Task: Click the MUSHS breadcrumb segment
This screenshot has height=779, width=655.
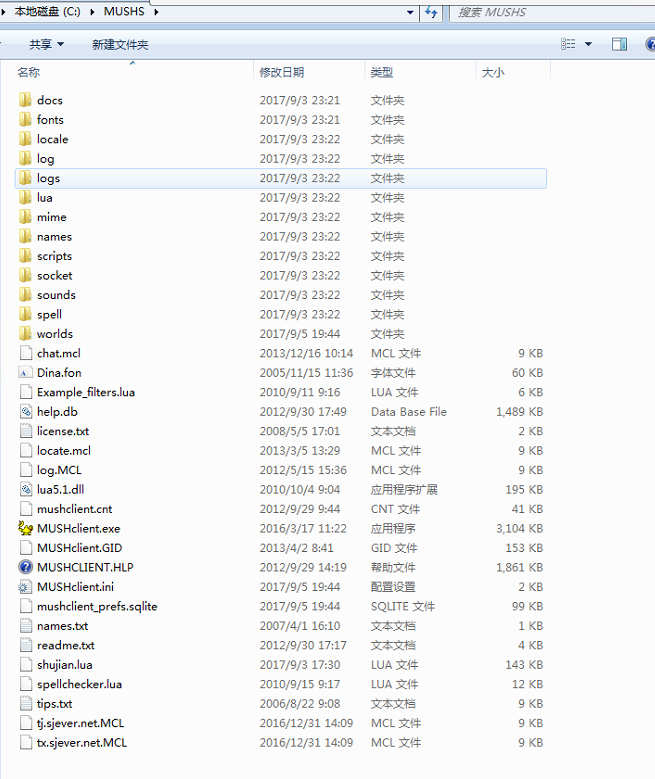Action: pos(124,11)
